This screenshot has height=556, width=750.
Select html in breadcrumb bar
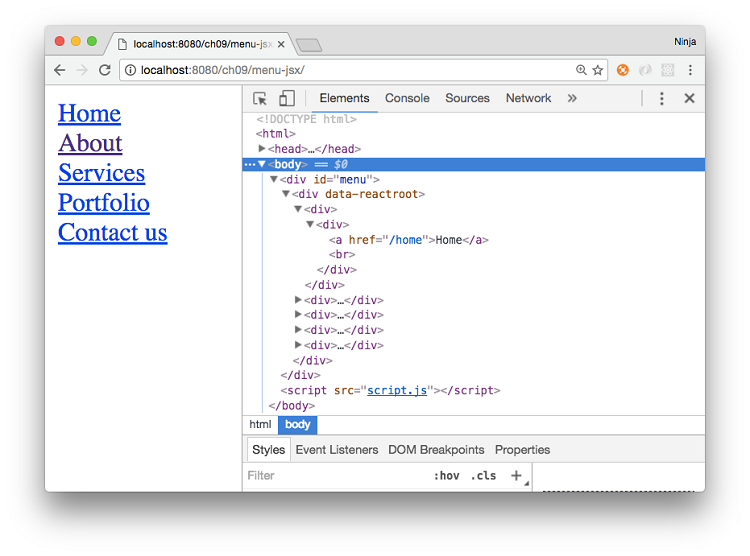point(260,424)
